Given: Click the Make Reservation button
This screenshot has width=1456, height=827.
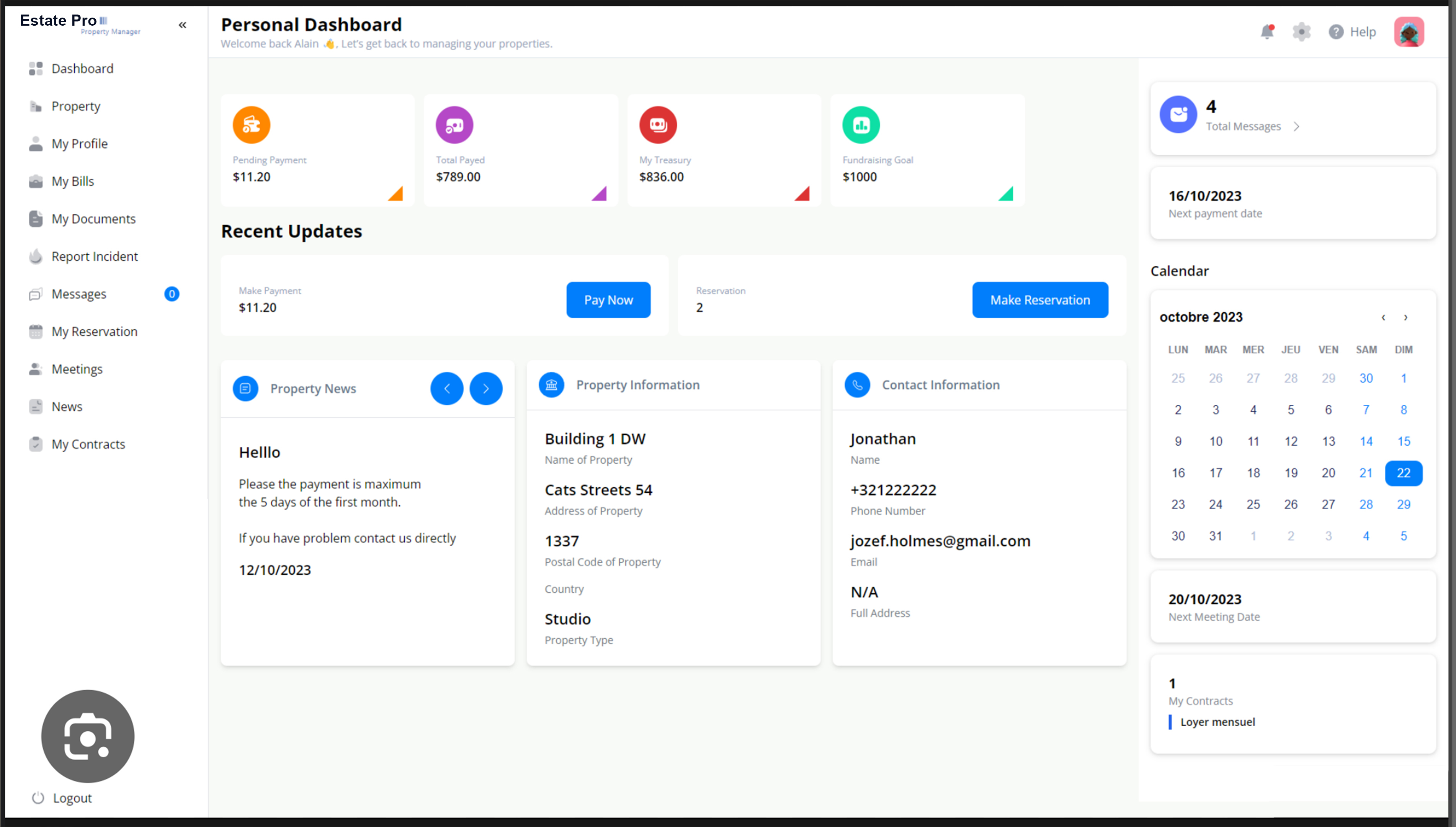Looking at the screenshot, I should [1040, 300].
